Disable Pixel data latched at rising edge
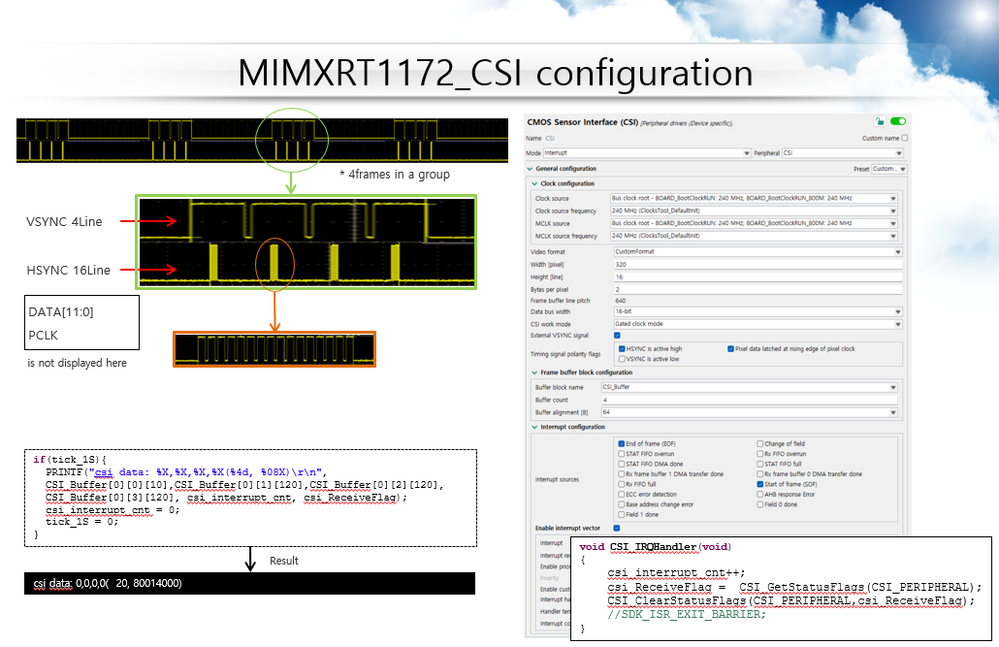The width and height of the screenshot is (999, 647). click(x=730, y=349)
